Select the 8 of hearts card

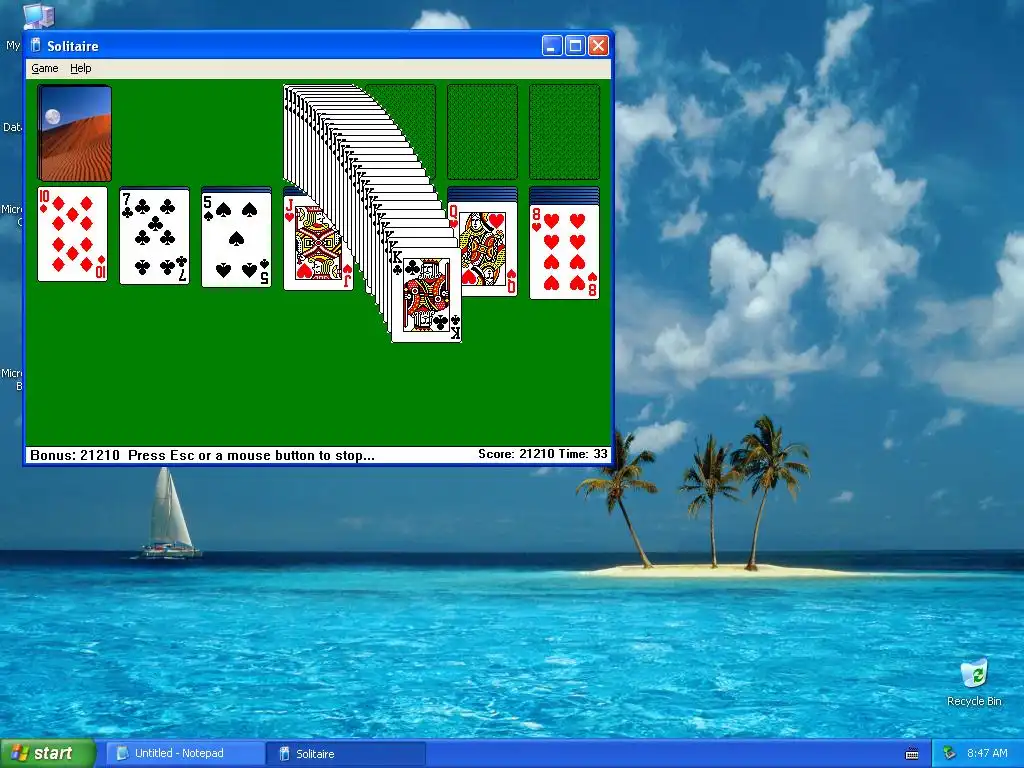(564, 251)
